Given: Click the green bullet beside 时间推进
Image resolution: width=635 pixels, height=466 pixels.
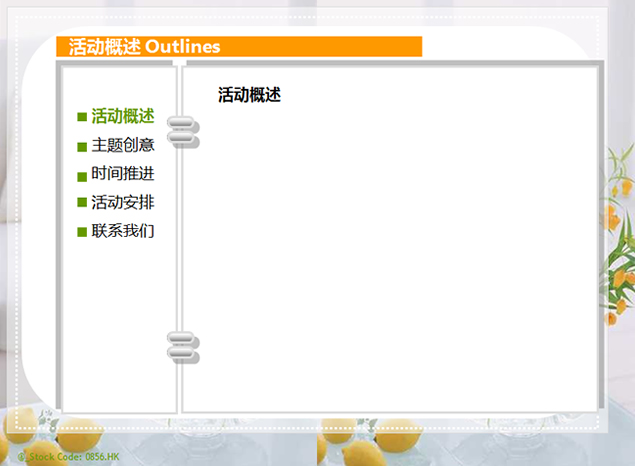Looking at the screenshot, I should [82, 175].
